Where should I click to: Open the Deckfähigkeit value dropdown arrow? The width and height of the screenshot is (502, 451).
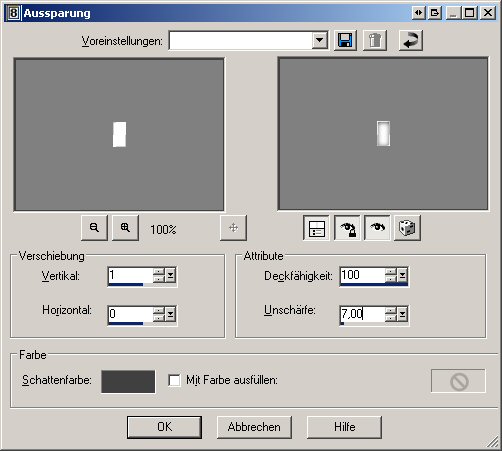(403, 275)
